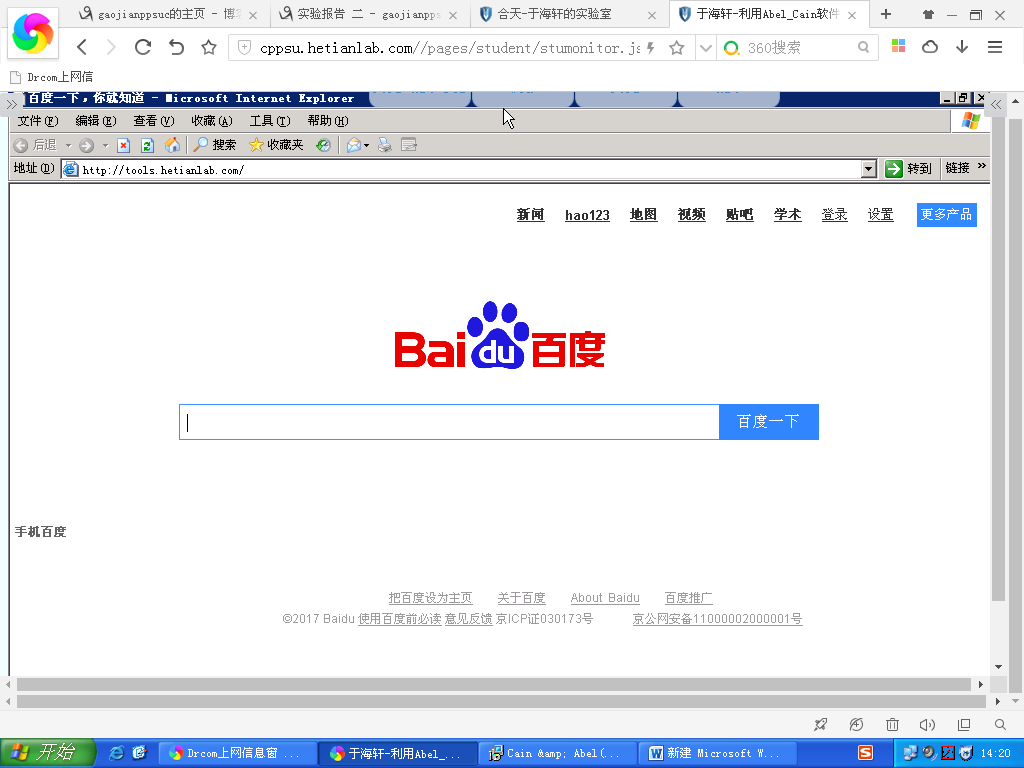Bookmark page with star icon left of address bar
Image resolution: width=1024 pixels, height=768 pixels.
click(208, 47)
